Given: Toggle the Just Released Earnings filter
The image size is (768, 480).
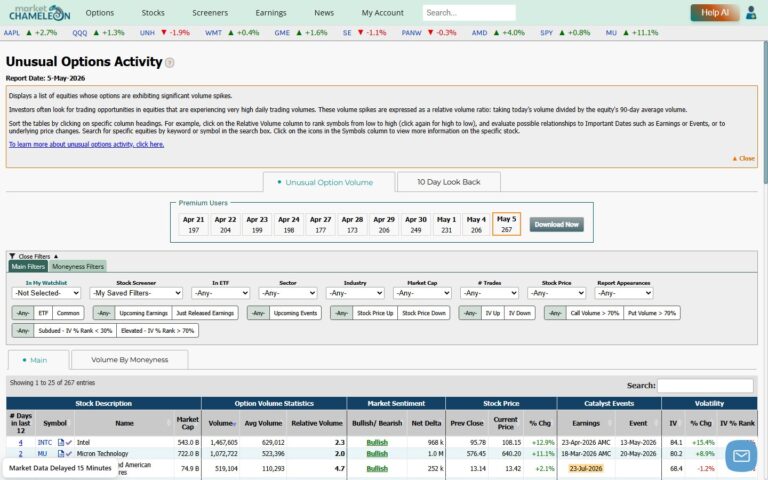Looking at the screenshot, I should 205,313.
